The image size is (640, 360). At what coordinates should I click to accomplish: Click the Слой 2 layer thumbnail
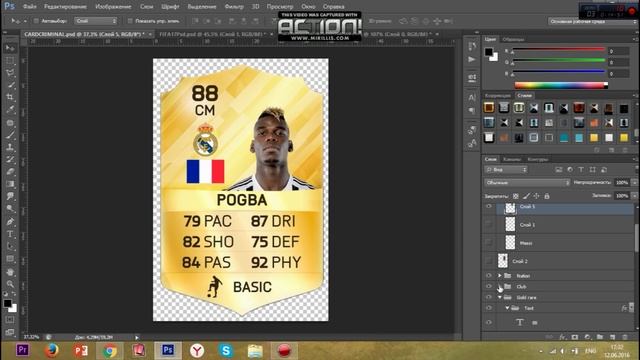tap(503, 261)
